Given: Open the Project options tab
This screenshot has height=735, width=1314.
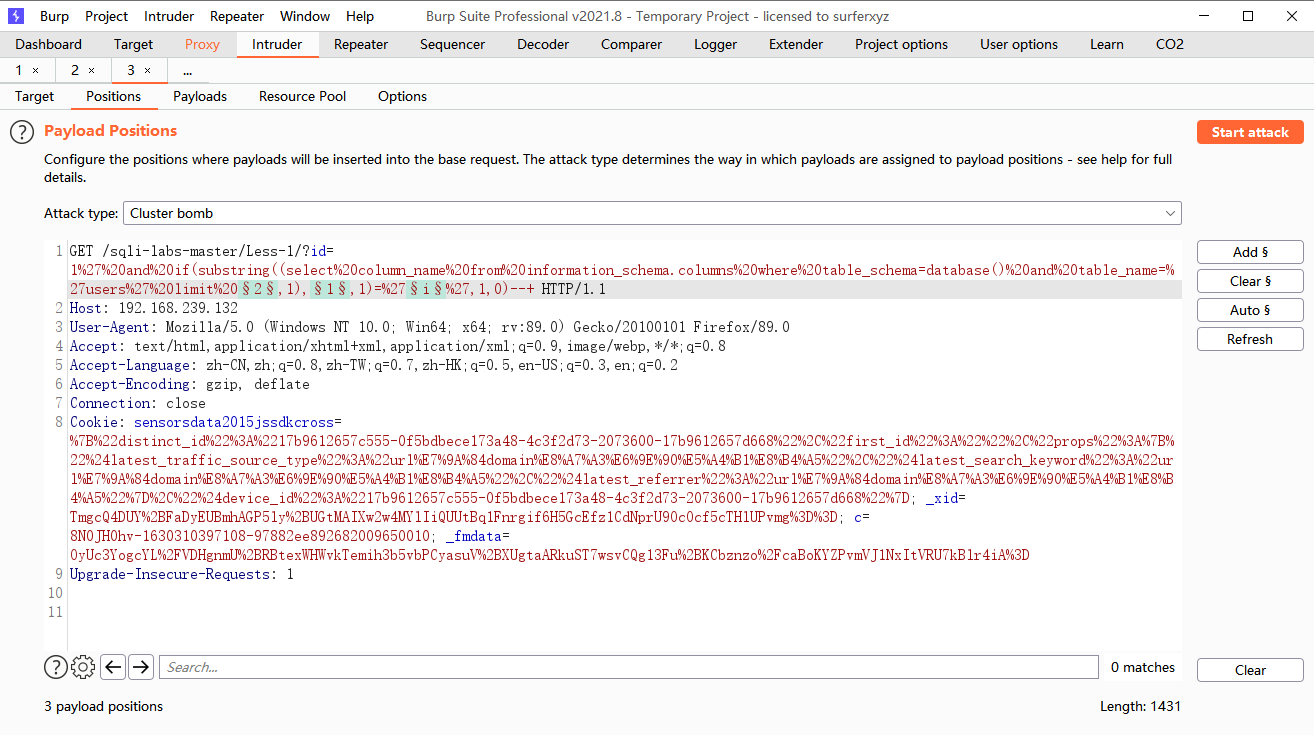Looking at the screenshot, I should coord(901,44).
